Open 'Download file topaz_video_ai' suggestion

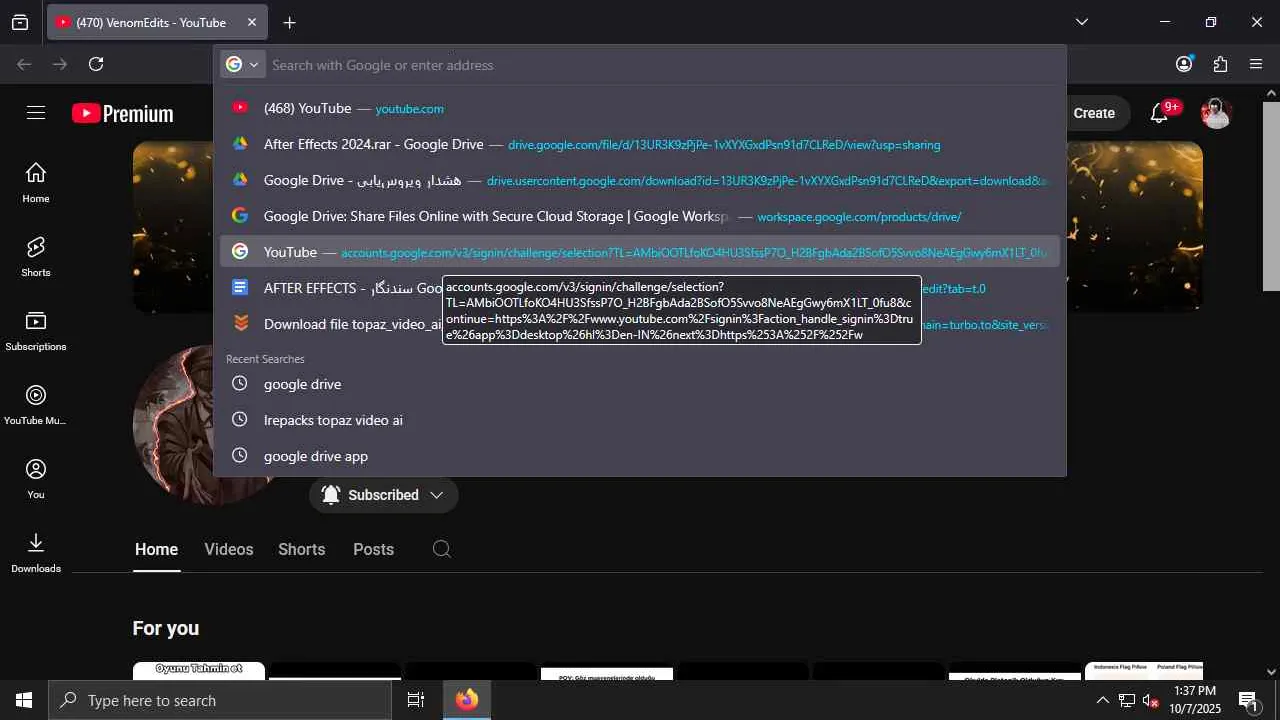(640, 324)
